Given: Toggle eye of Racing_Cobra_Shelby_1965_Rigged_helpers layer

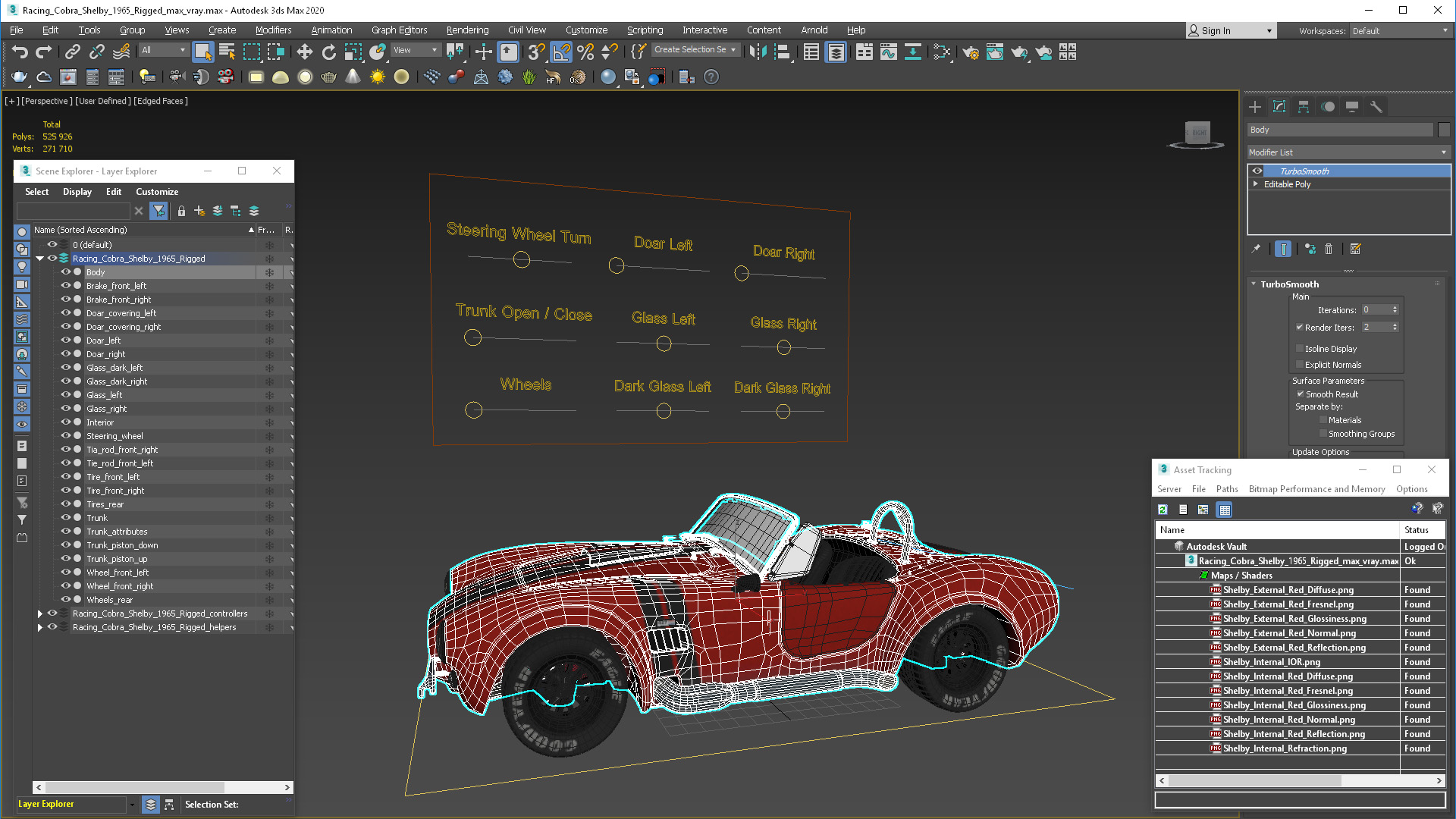Looking at the screenshot, I should [x=52, y=626].
